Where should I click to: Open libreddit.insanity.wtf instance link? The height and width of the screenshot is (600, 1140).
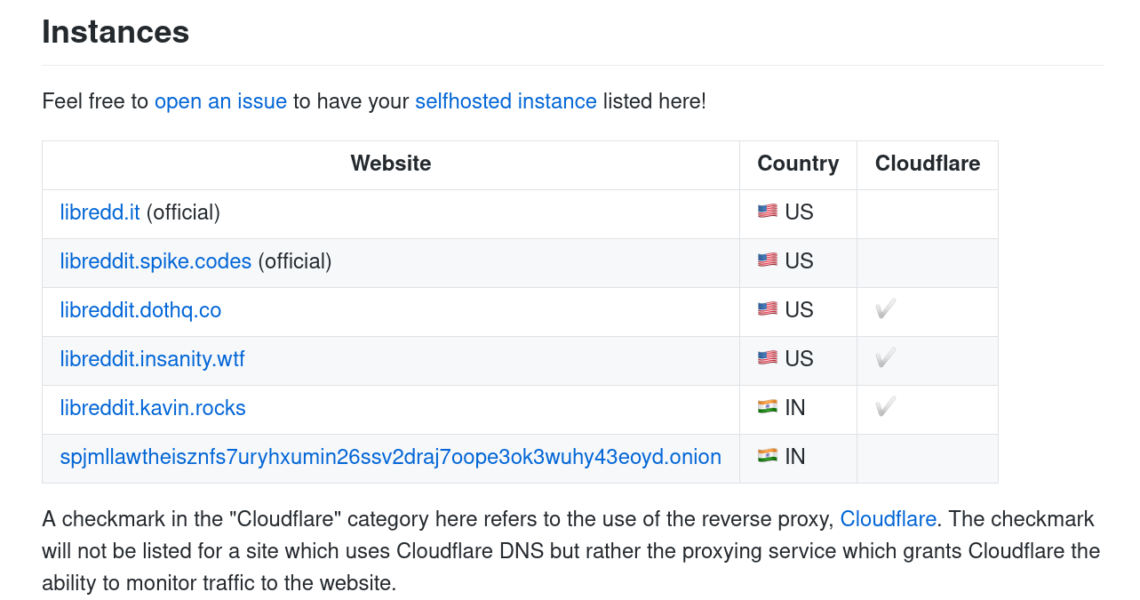click(152, 359)
